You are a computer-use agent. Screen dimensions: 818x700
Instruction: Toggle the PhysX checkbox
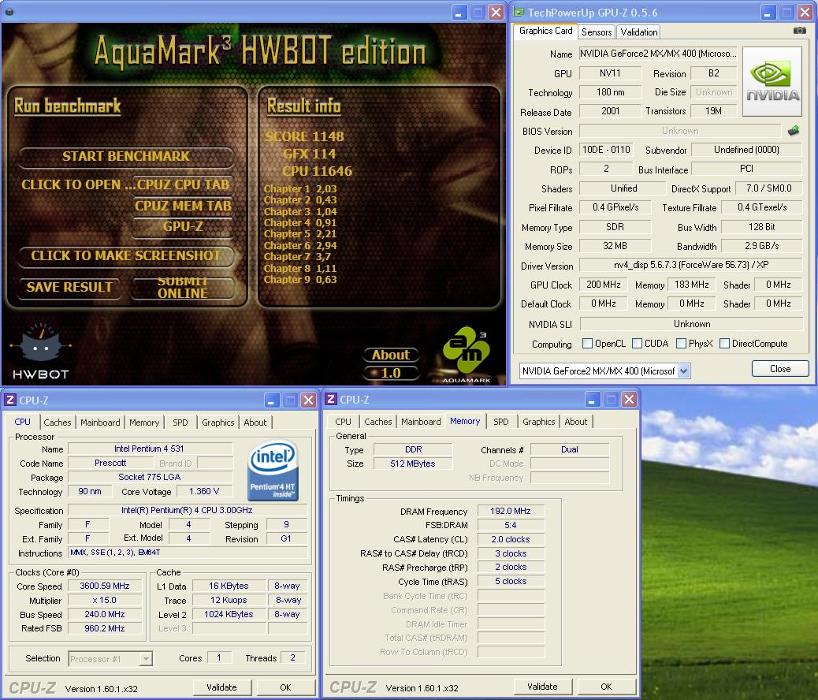(681, 343)
